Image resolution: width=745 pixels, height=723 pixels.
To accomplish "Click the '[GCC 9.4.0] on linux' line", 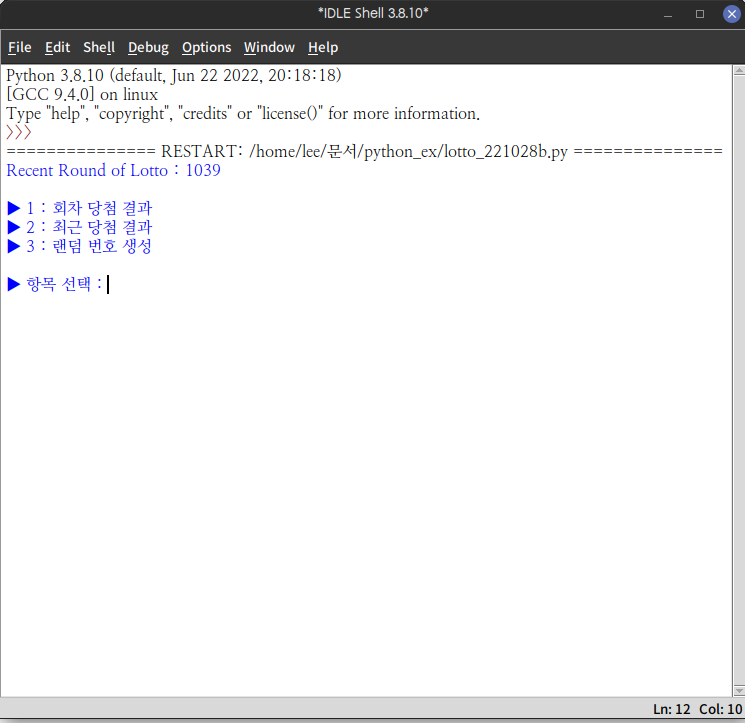I will [82, 94].
